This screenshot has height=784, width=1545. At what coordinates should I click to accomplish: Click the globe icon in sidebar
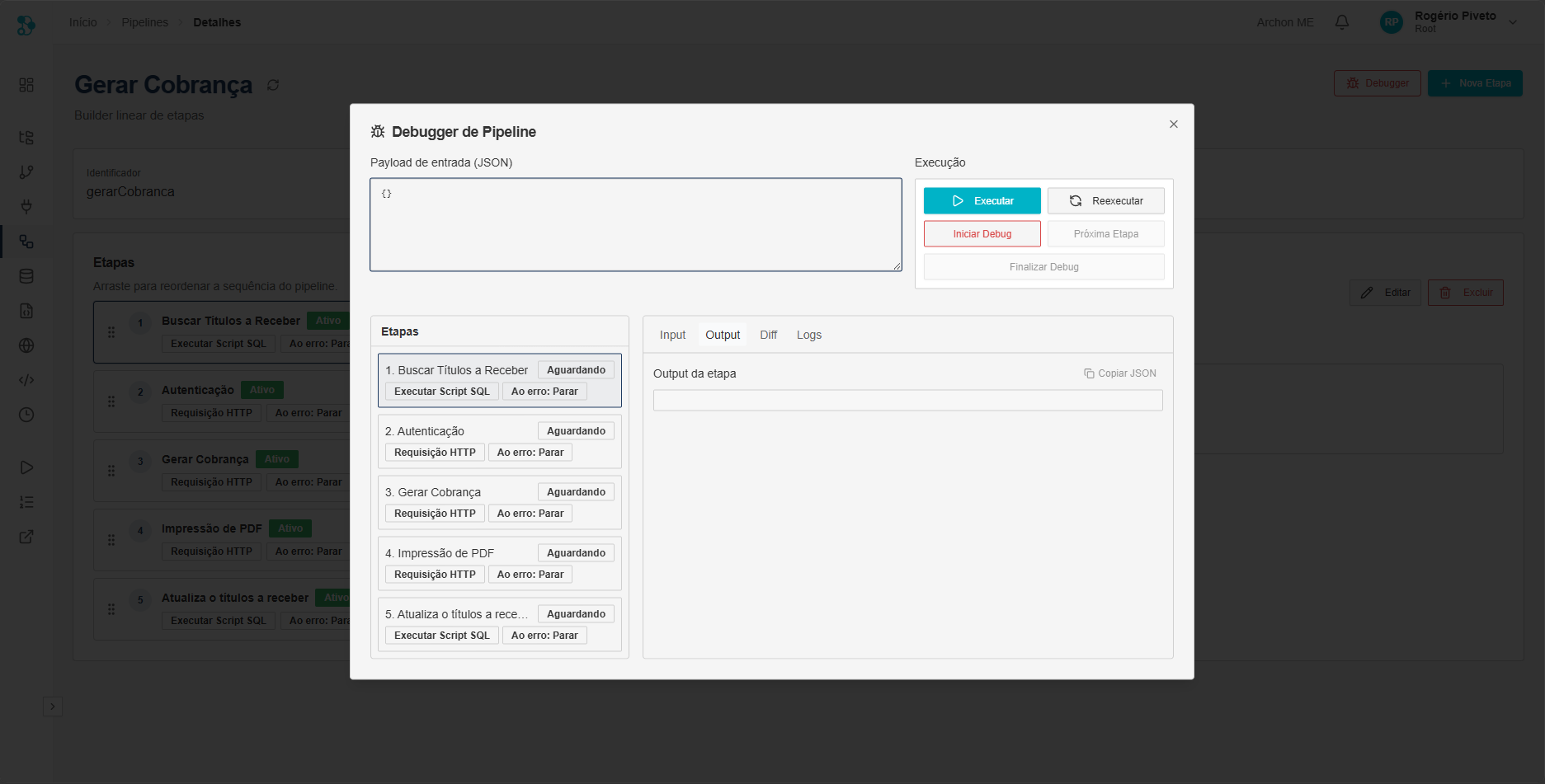26,345
